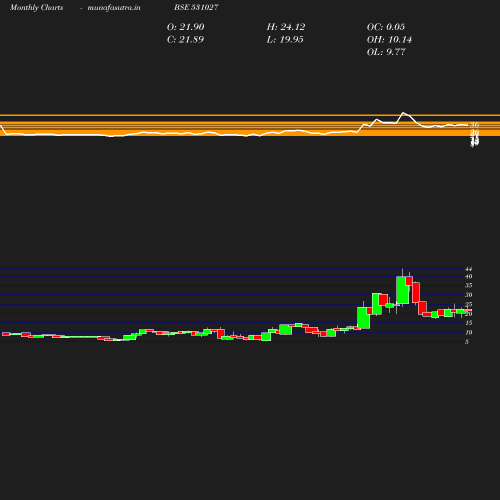500x500 pixels.
Task: Click the "Monthly Charts" title text
Action: [36, 8]
